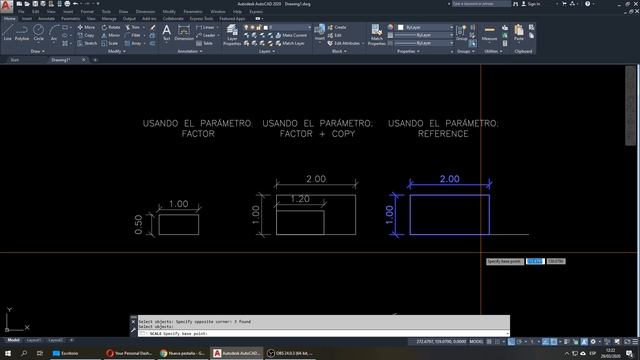Click the Measure tool

[x=489, y=33]
